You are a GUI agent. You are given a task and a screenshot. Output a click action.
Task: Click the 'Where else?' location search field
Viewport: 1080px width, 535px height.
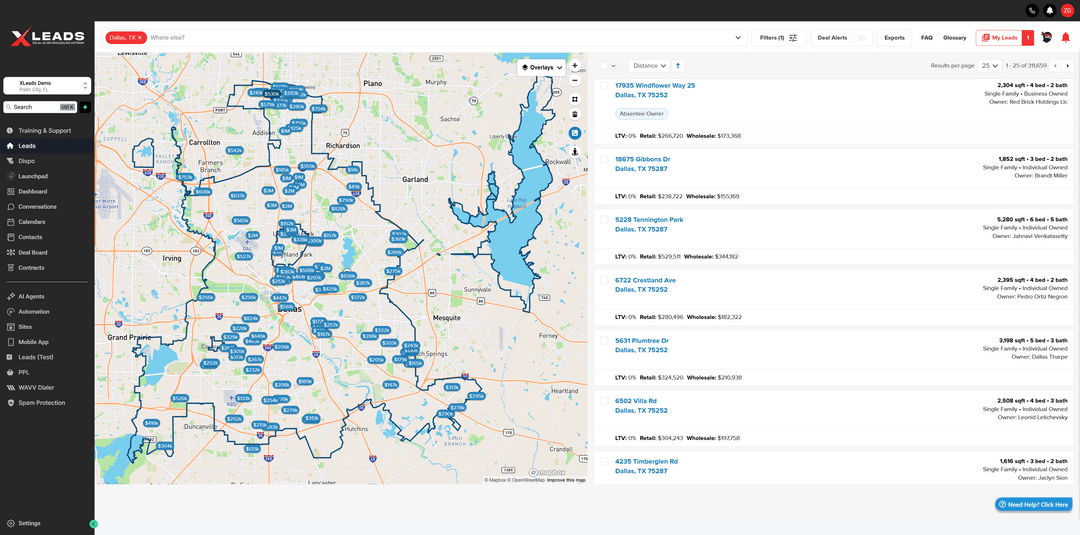(x=440, y=38)
